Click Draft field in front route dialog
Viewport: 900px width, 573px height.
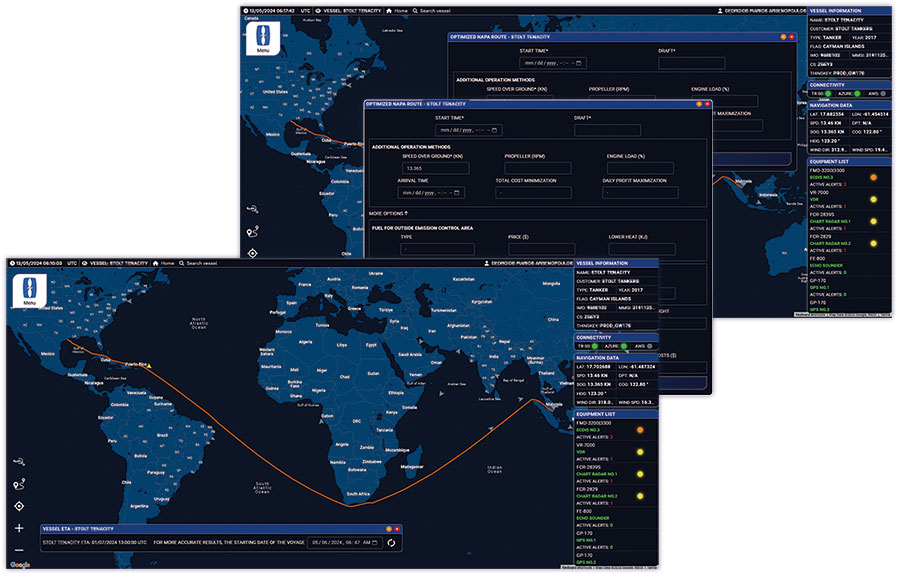pos(607,130)
